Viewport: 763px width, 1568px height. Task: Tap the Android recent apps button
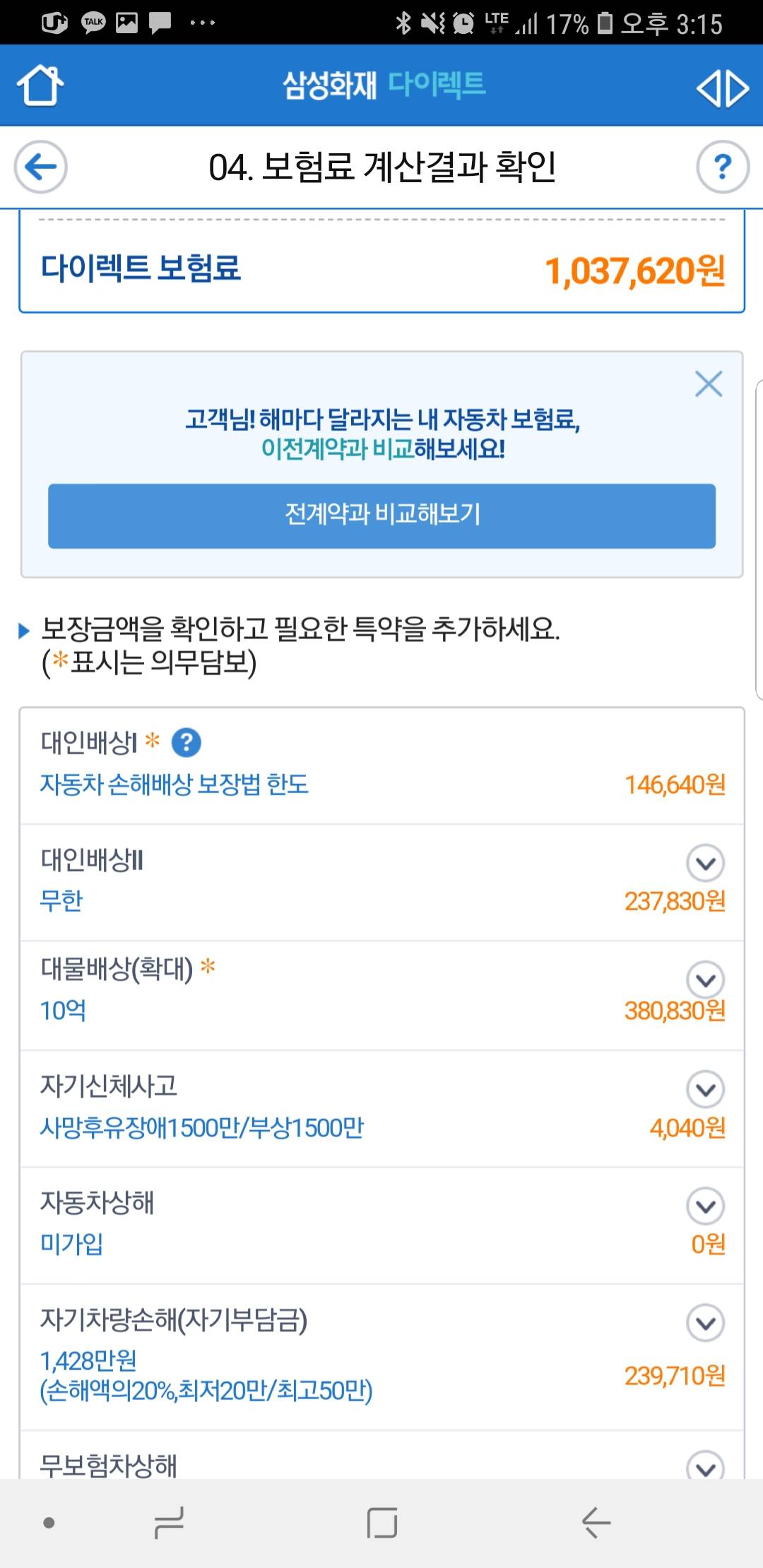coord(170,1522)
